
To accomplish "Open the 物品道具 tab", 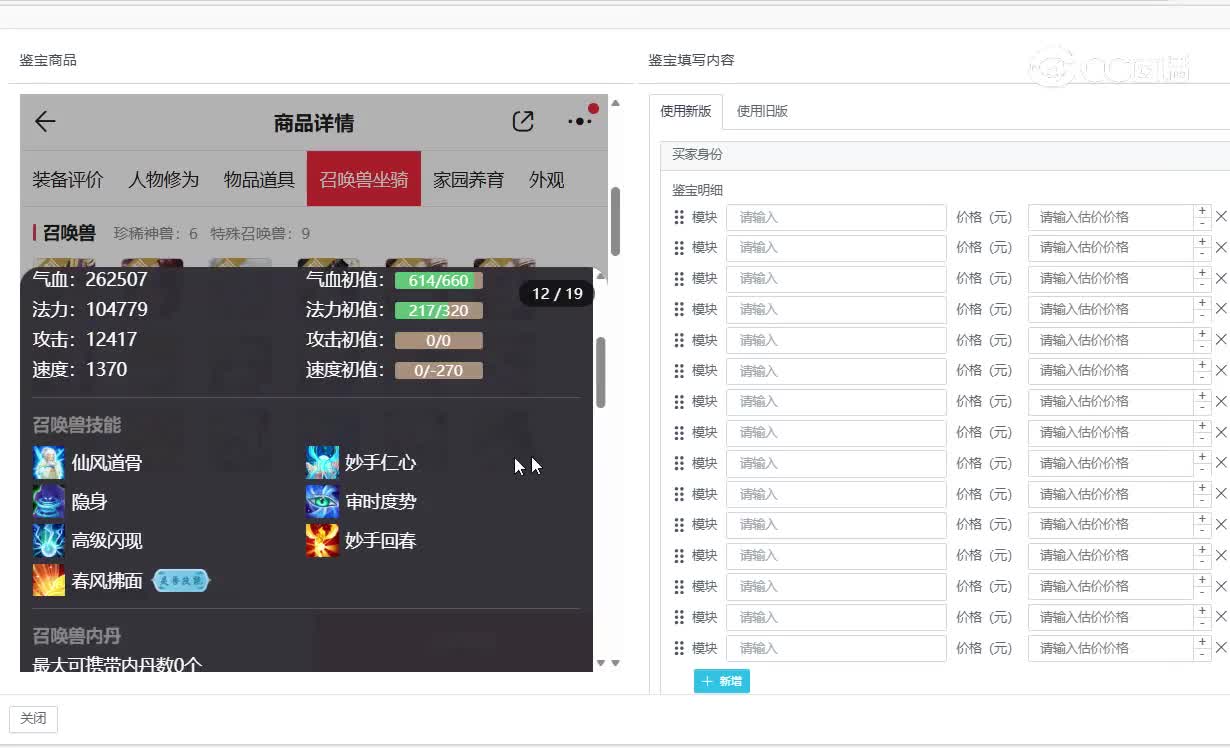I will click(260, 180).
